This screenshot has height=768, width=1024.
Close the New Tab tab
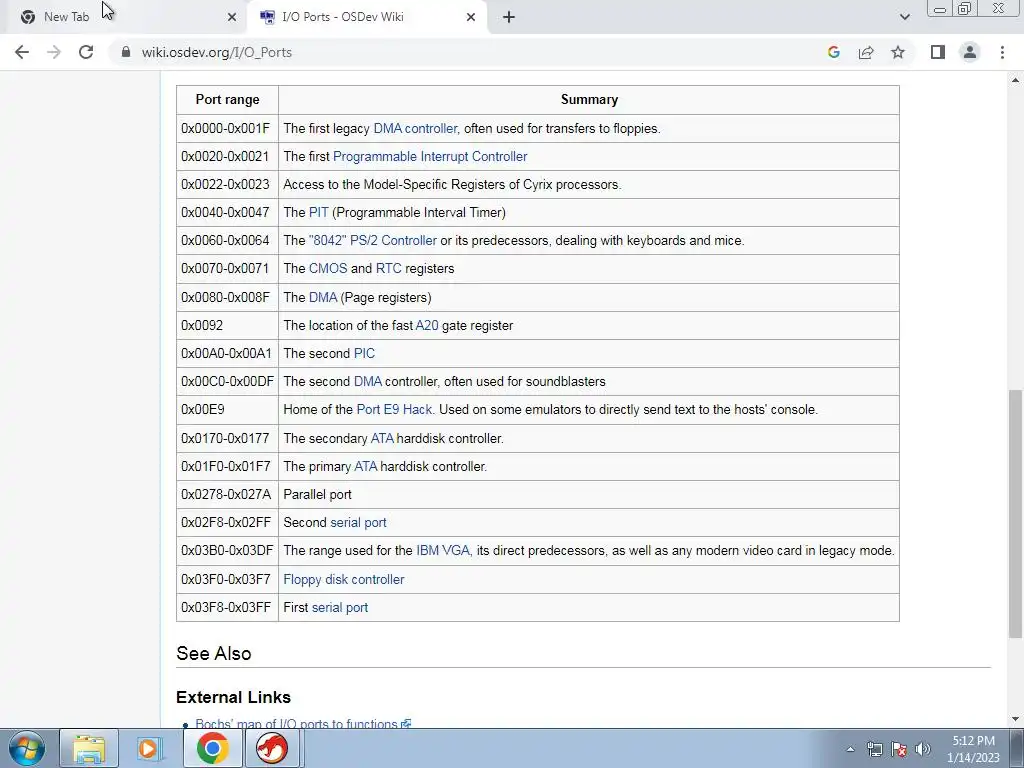(x=232, y=17)
